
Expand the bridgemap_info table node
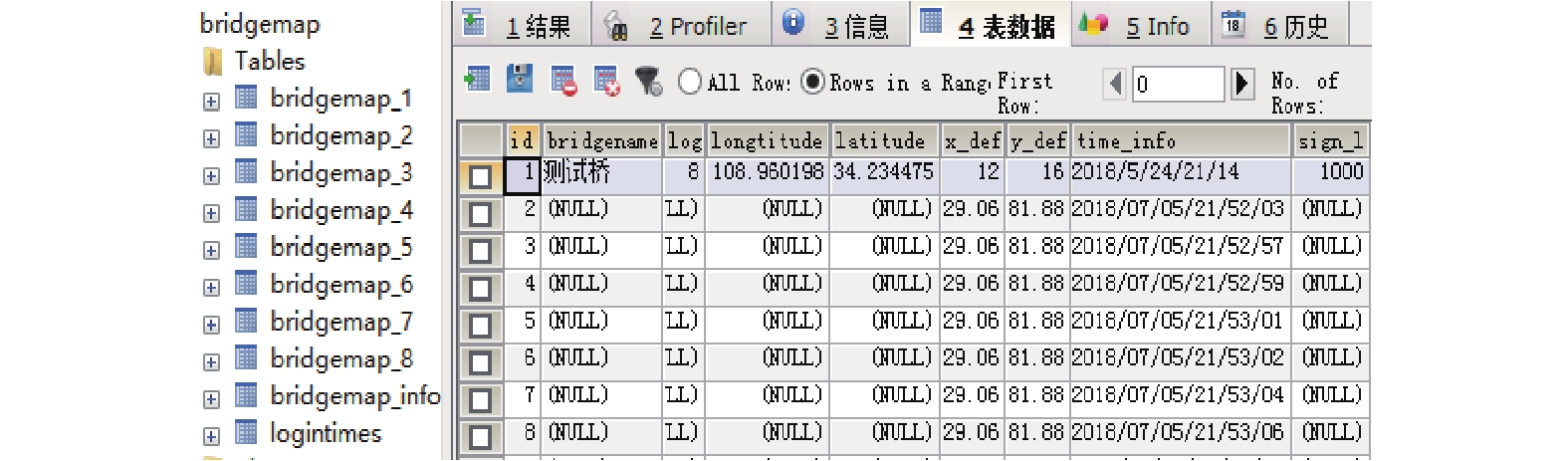tap(211, 399)
